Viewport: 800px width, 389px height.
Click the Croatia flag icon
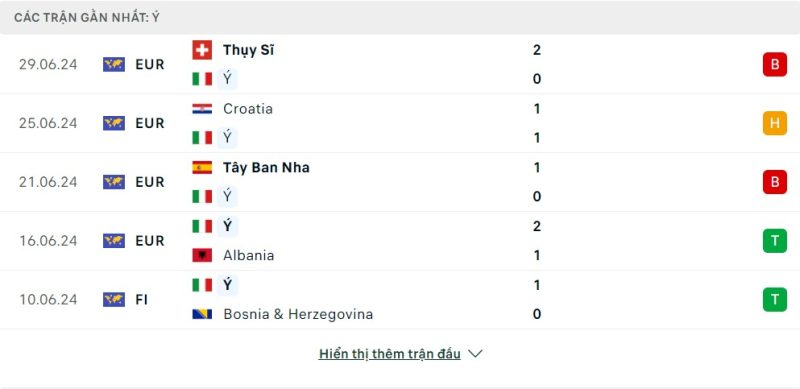coord(202,109)
